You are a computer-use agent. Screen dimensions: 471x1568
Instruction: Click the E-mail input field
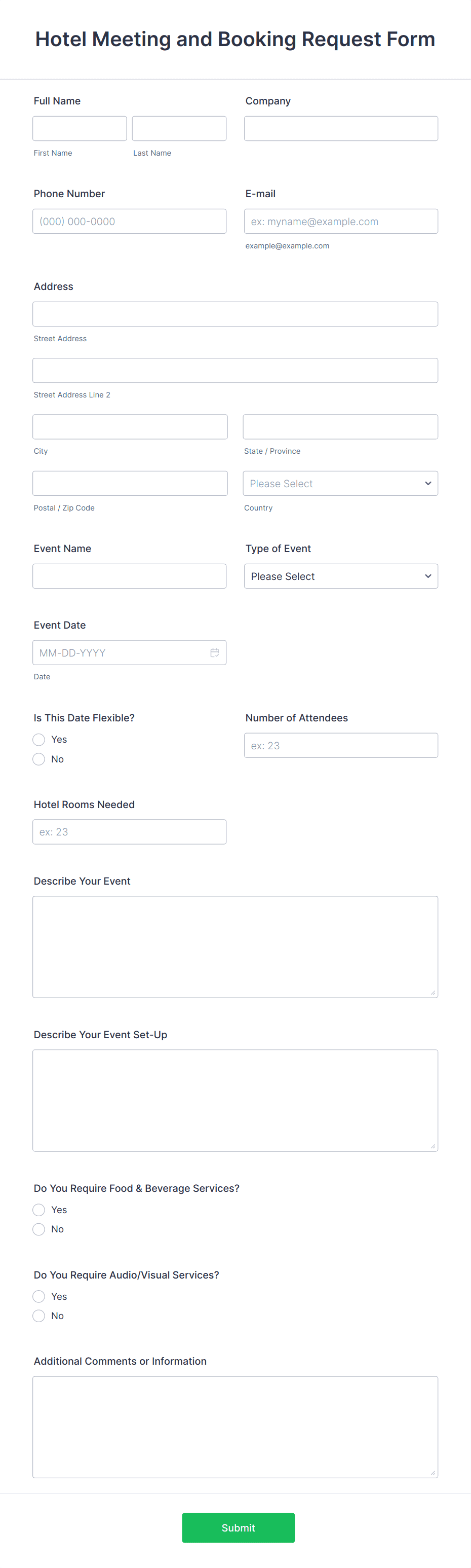[340, 221]
